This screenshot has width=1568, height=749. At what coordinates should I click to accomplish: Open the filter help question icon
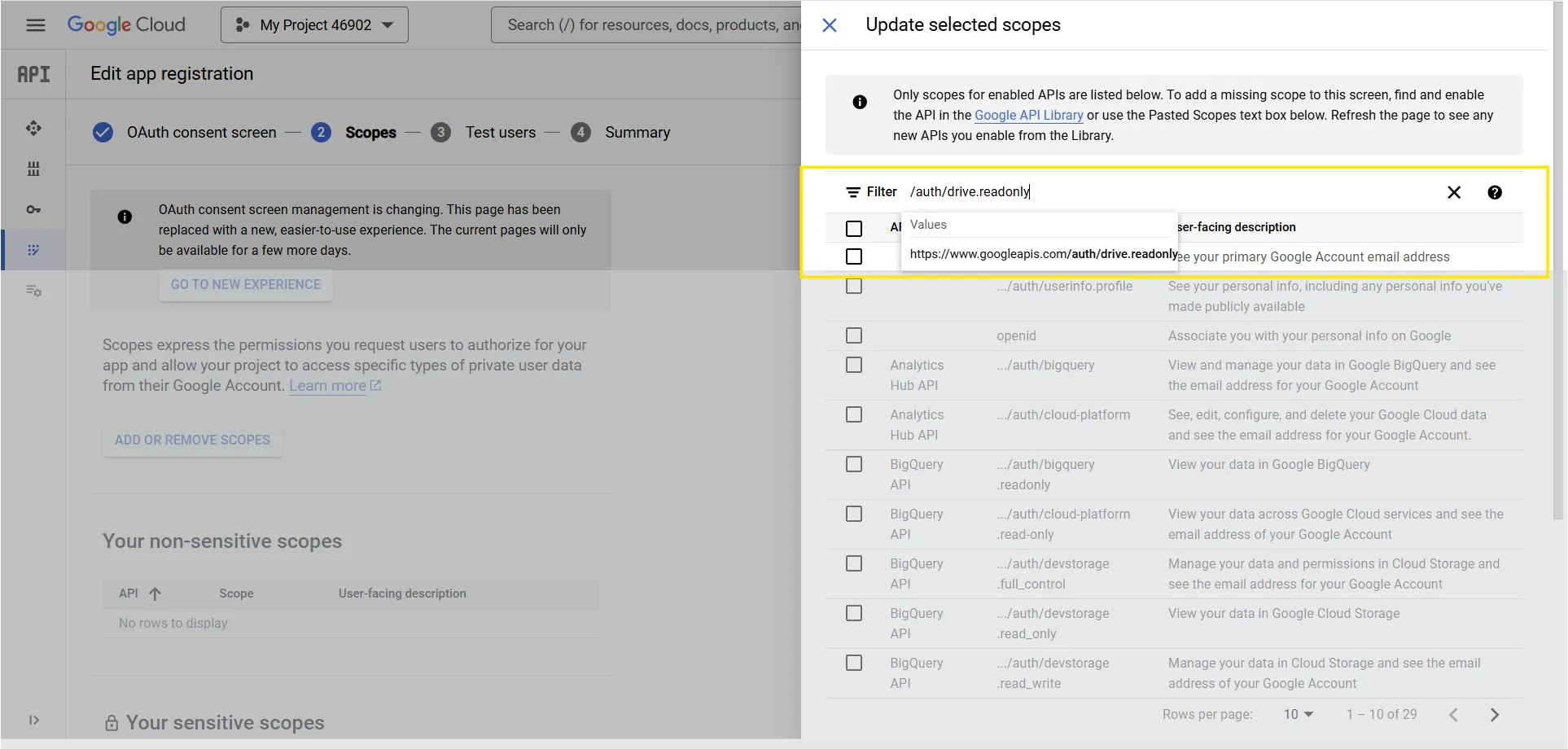tap(1495, 192)
